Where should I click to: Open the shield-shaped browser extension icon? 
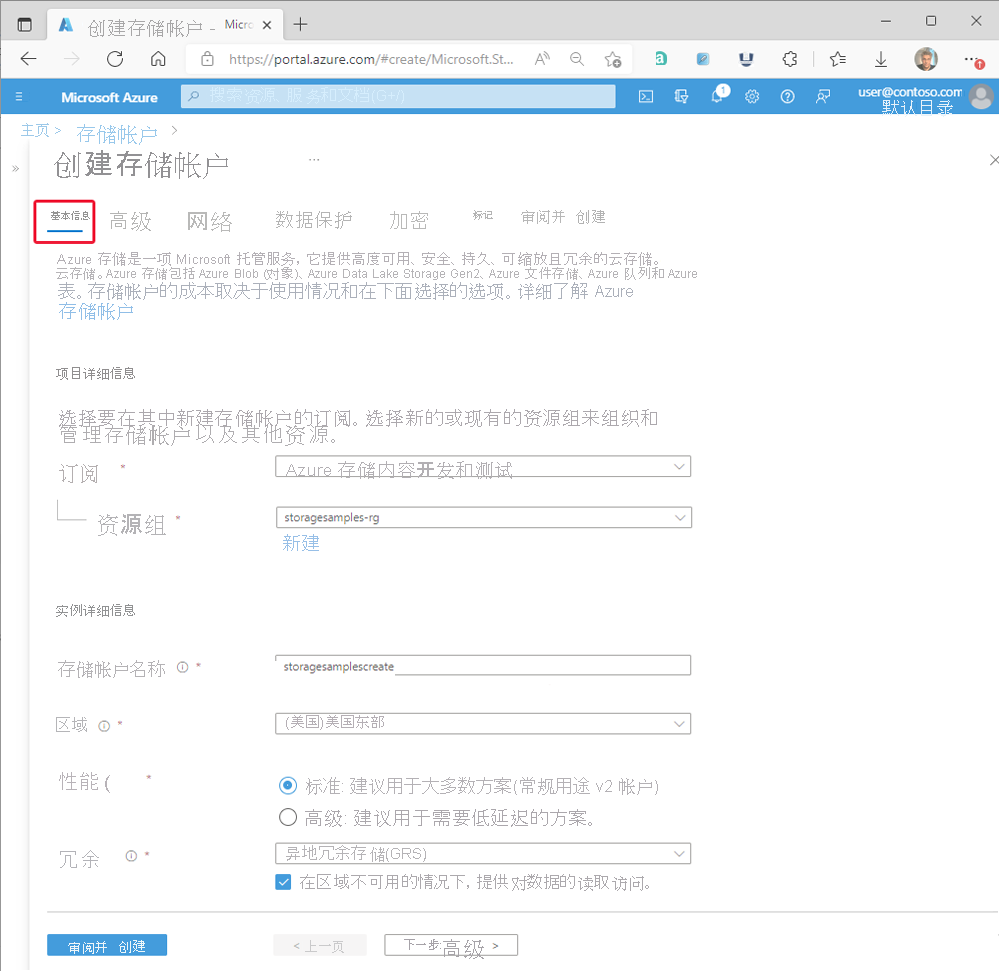tap(746, 59)
